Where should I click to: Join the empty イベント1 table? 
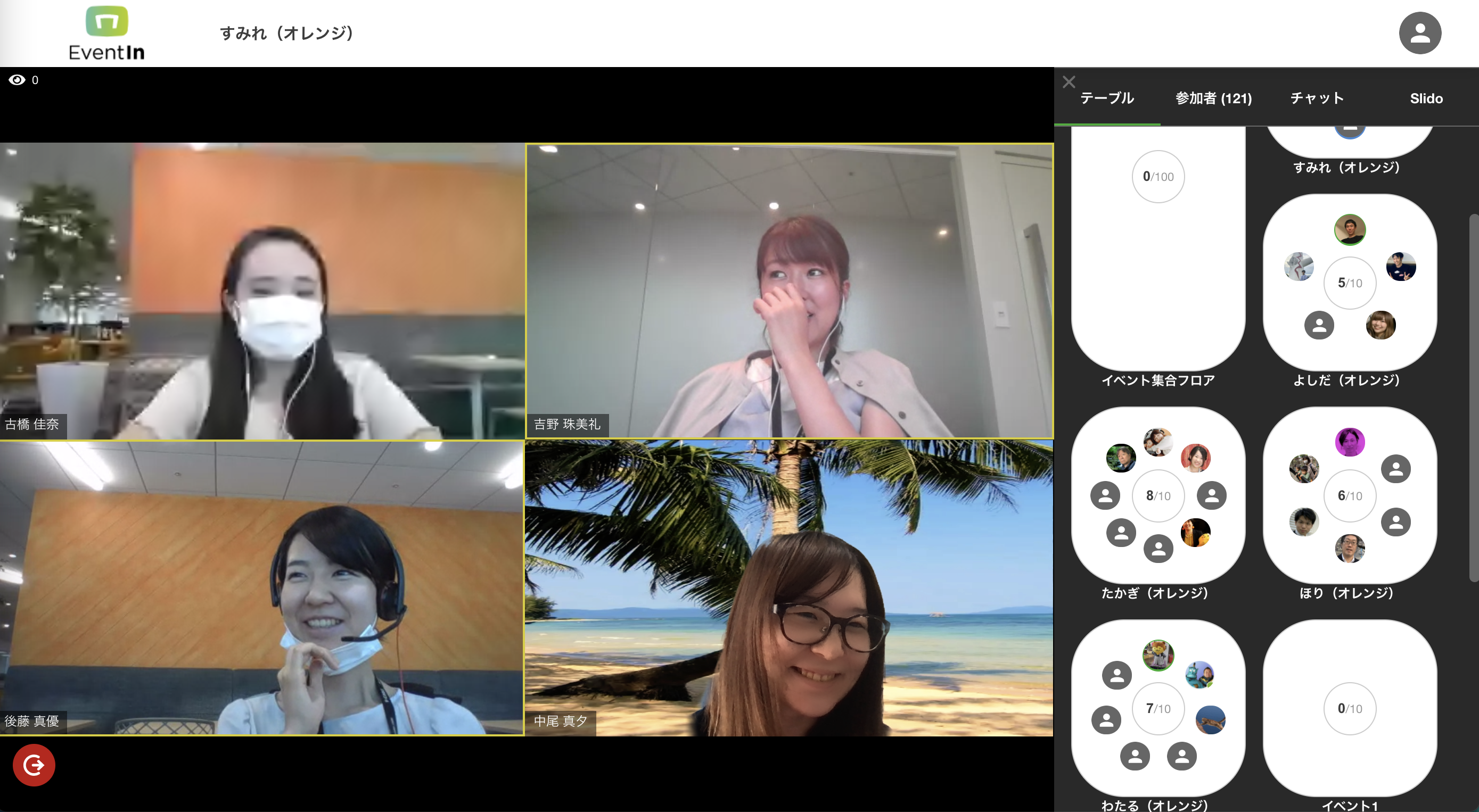(1350, 708)
